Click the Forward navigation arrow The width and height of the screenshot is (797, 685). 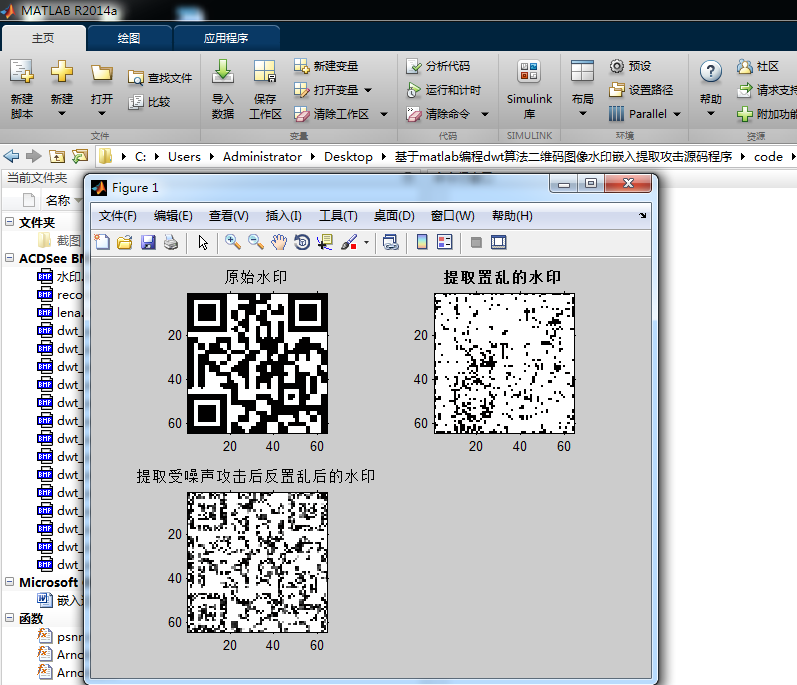click(34, 156)
